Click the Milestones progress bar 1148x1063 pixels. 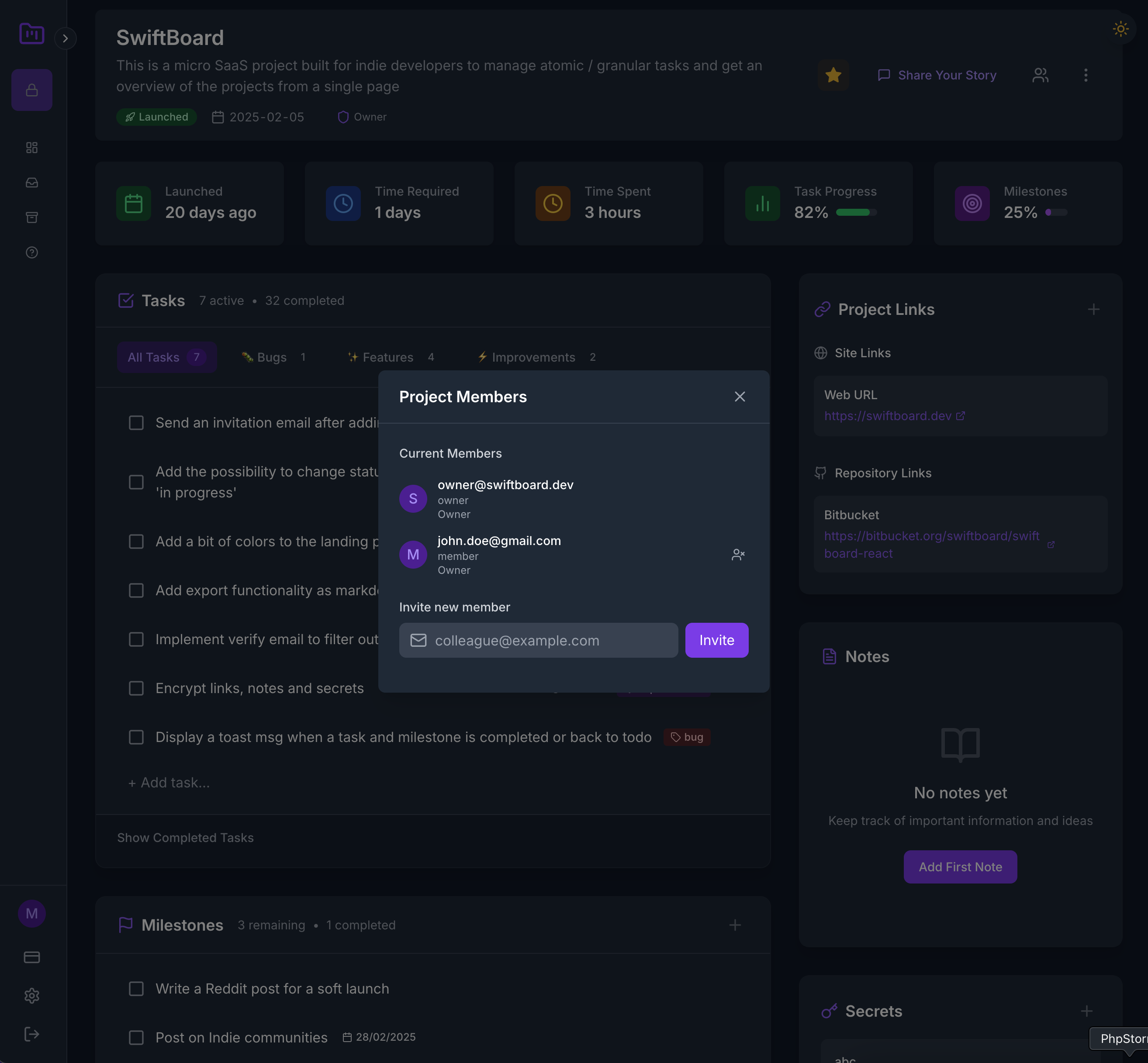pos(1056,212)
